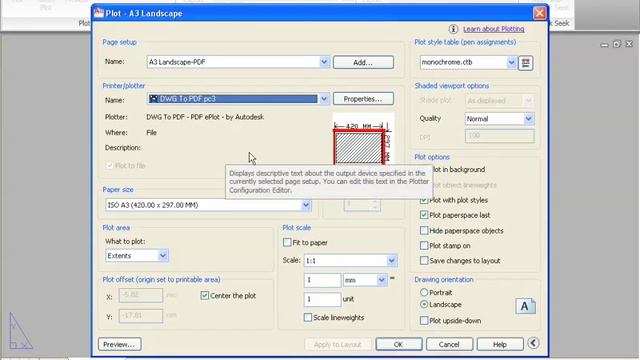Follow the Learn about Plotting link

click(493, 29)
